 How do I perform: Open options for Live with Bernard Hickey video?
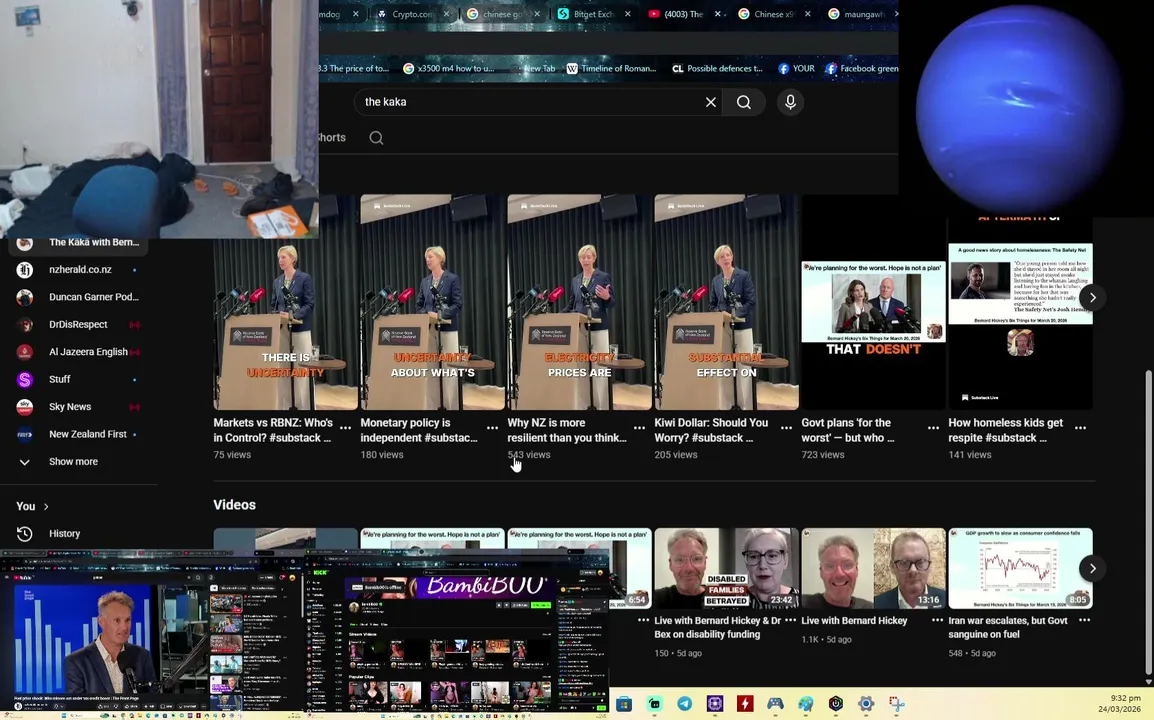click(x=937, y=621)
